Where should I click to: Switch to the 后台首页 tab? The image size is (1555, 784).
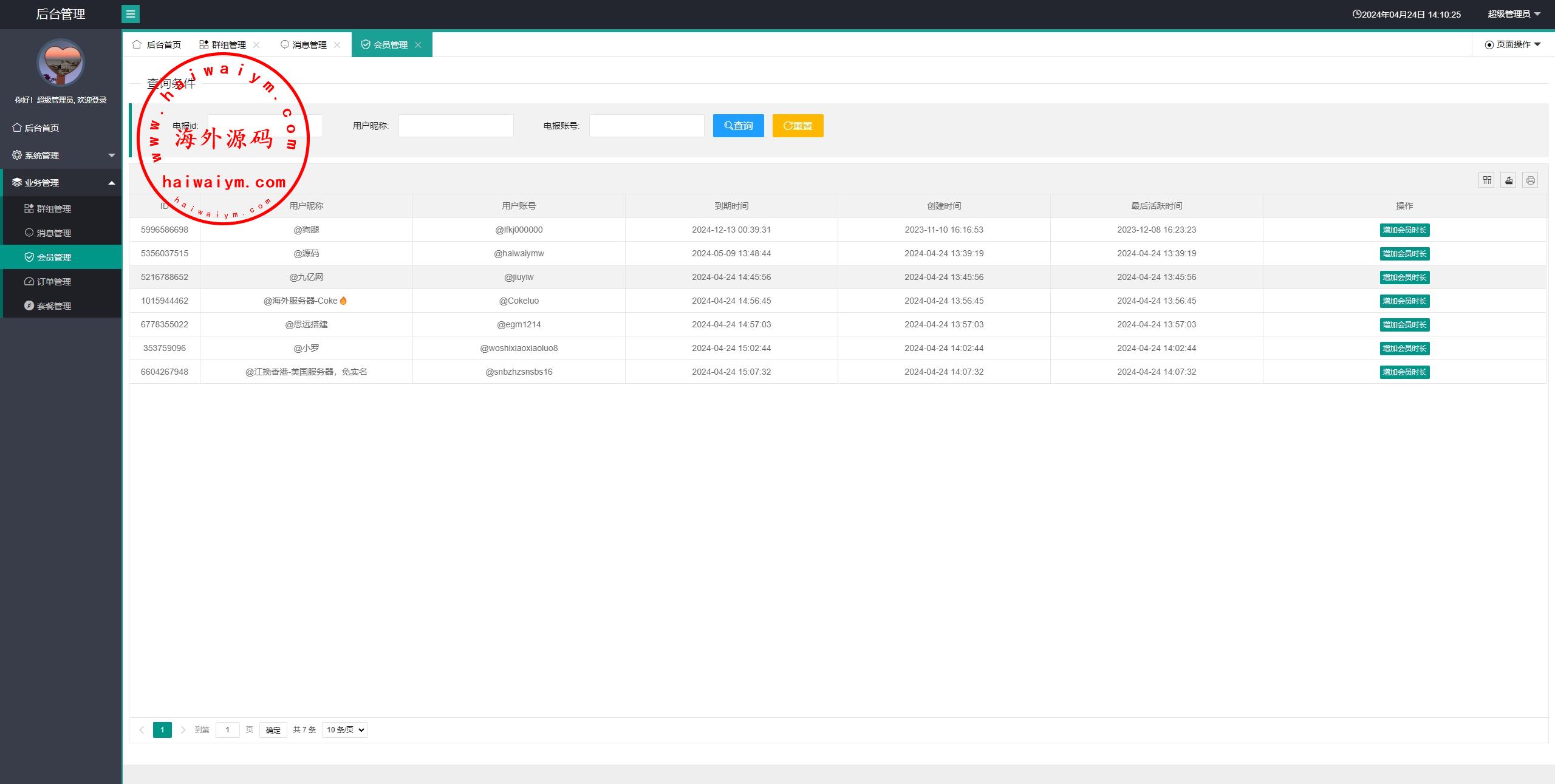point(157,44)
